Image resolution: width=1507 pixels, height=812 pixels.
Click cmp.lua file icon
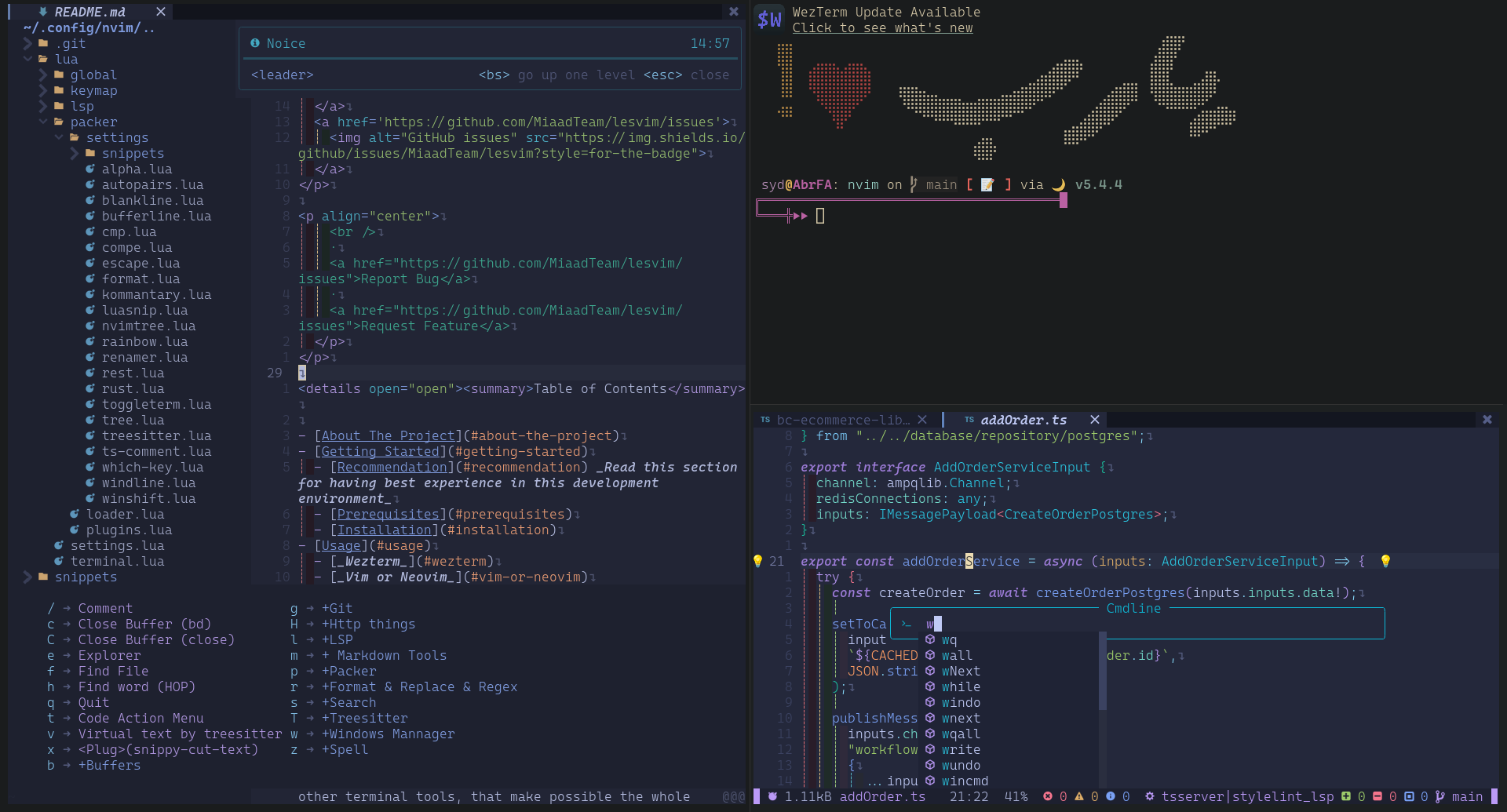[x=90, y=231]
